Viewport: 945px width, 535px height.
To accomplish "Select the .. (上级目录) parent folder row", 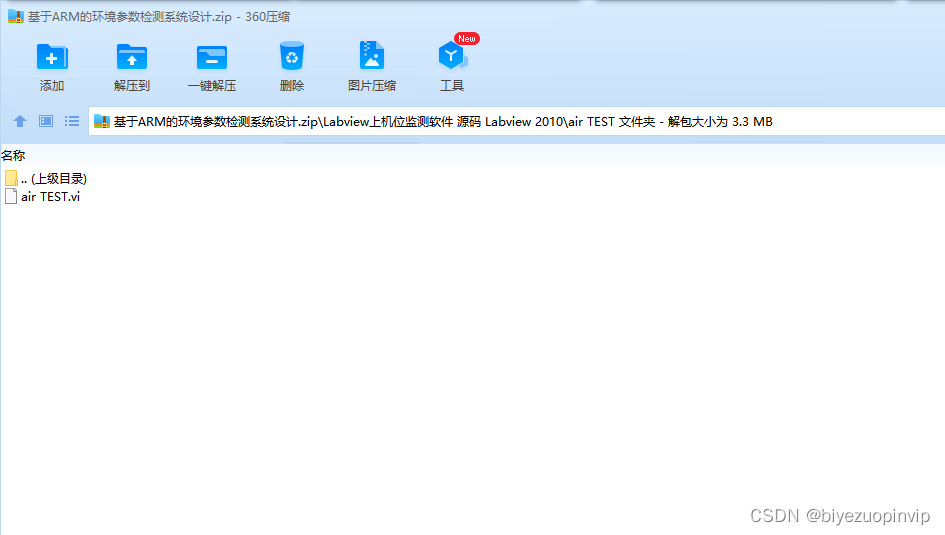I will coord(46,178).
